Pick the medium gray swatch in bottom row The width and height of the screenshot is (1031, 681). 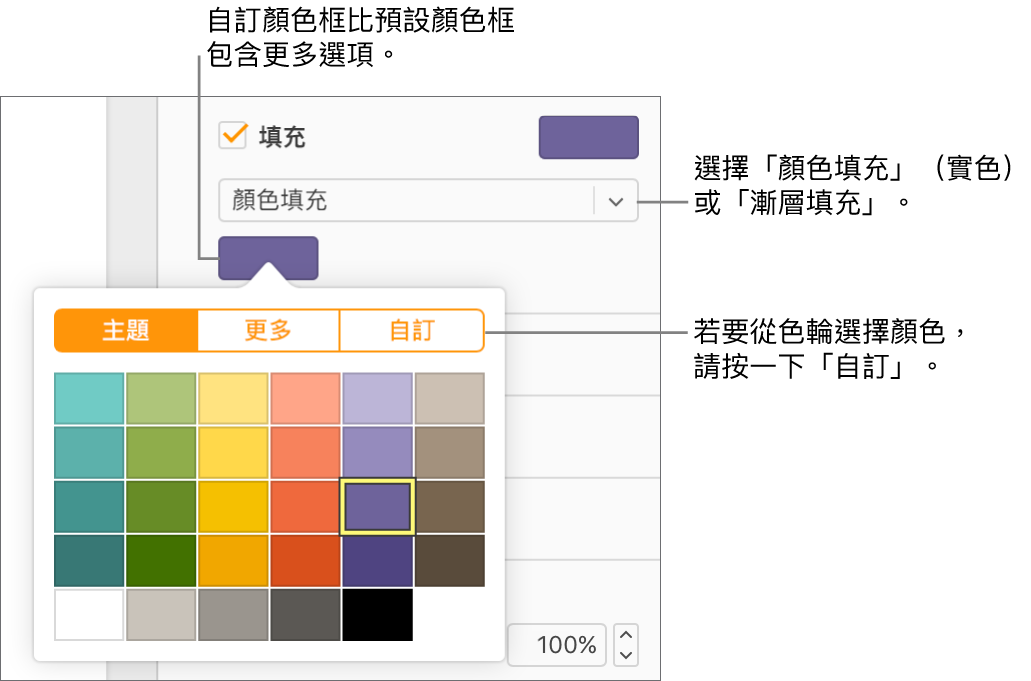coord(233,615)
